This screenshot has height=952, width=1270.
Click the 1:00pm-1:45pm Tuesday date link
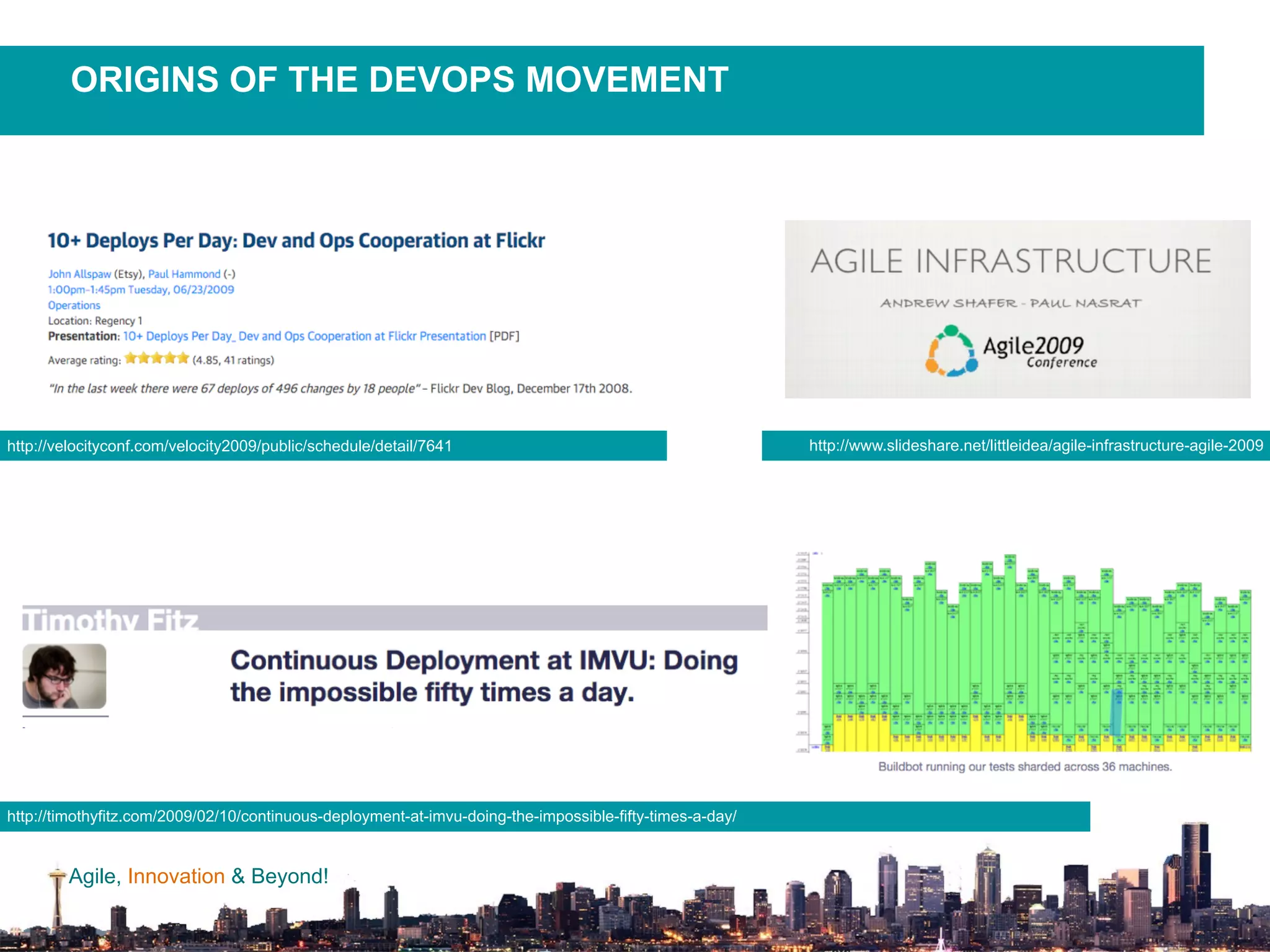141,289
